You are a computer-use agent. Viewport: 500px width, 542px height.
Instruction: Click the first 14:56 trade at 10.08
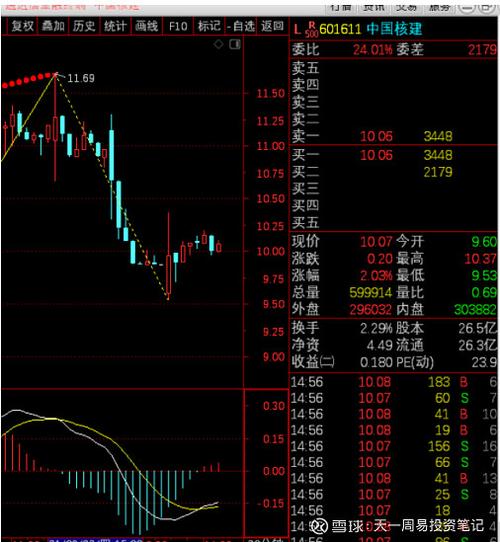tap(394, 382)
